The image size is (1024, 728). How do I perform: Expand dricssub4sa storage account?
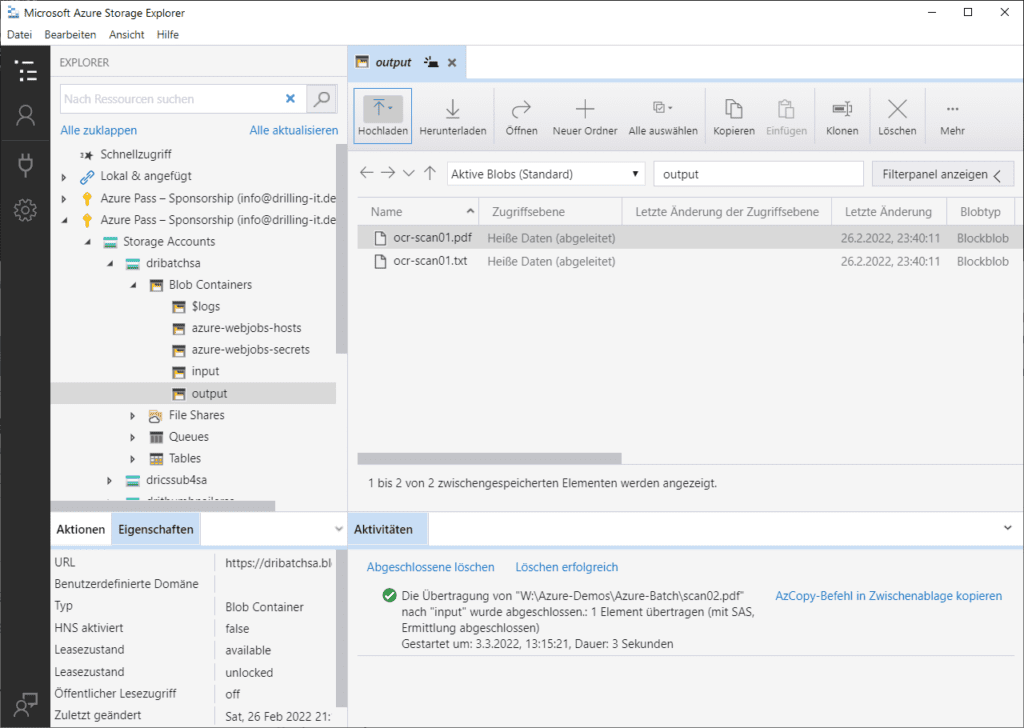110,481
